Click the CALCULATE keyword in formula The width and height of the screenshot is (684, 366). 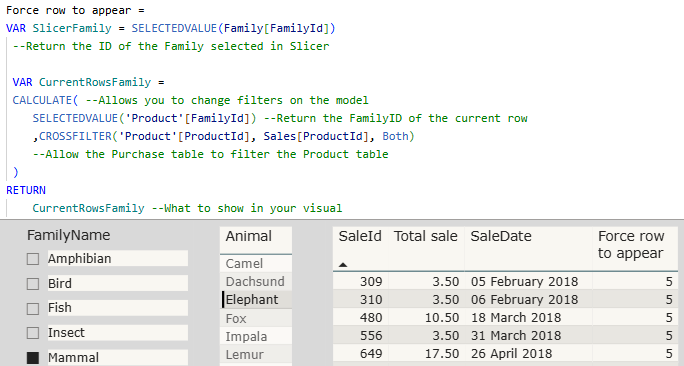tap(42, 100)
